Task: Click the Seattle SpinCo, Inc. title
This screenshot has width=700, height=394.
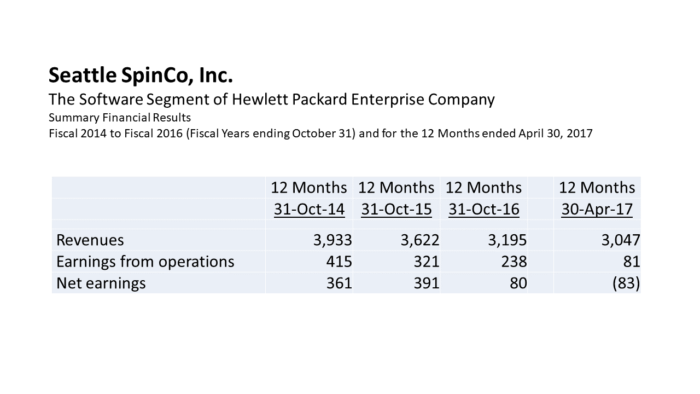Action: pos(141,75)
